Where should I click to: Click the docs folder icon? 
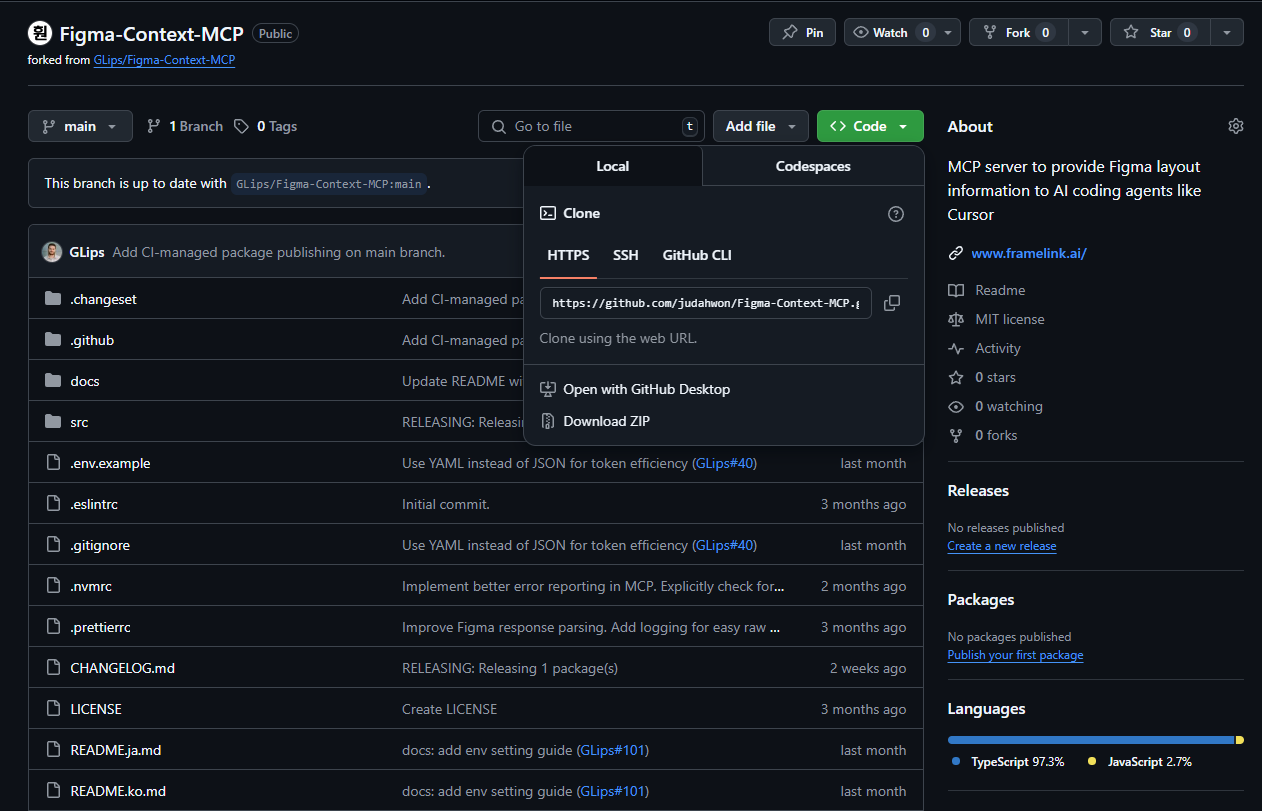pos(53,381)
